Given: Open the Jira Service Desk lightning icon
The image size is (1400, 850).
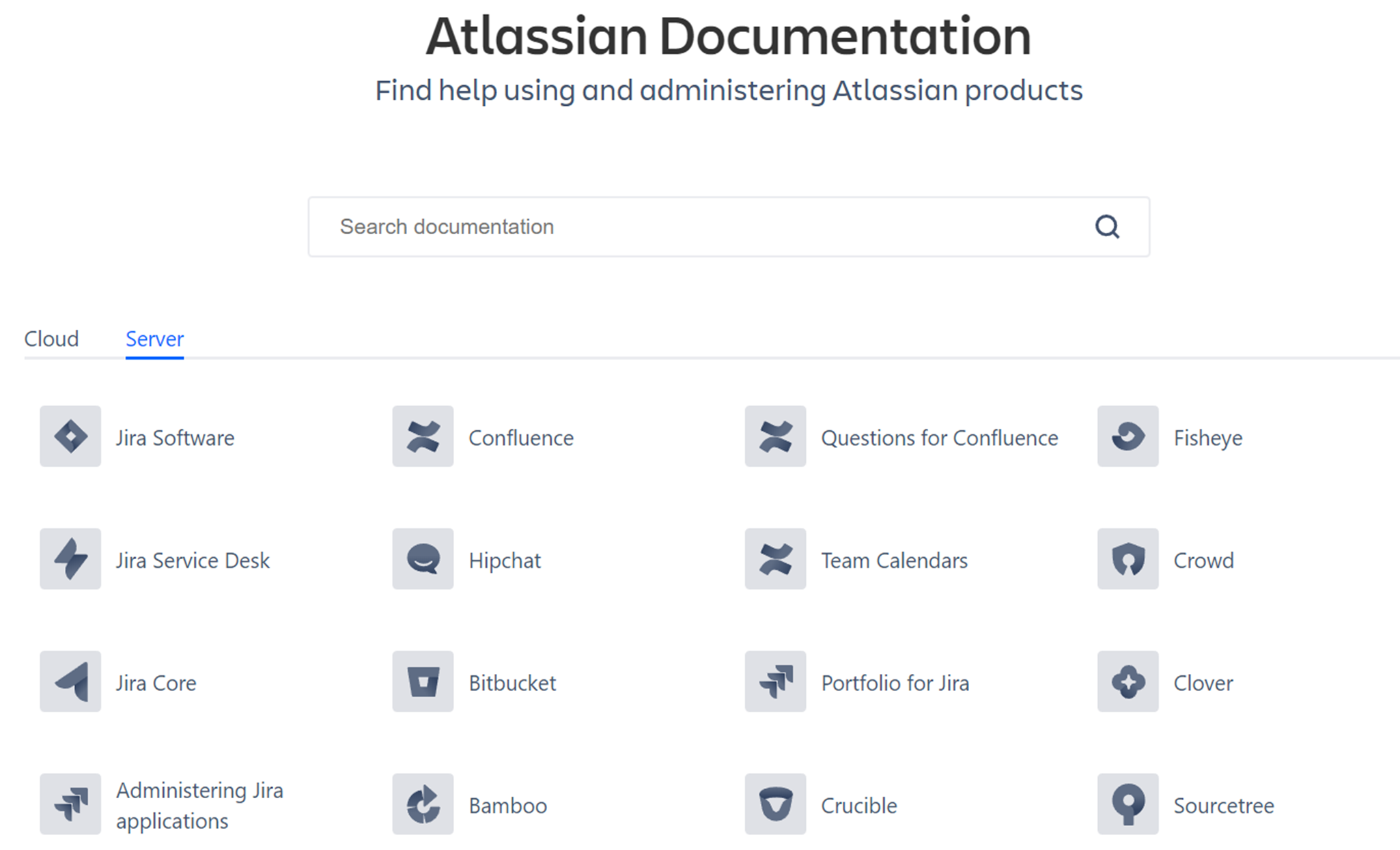Looking at the screenshot, I should tap(70, 558).
